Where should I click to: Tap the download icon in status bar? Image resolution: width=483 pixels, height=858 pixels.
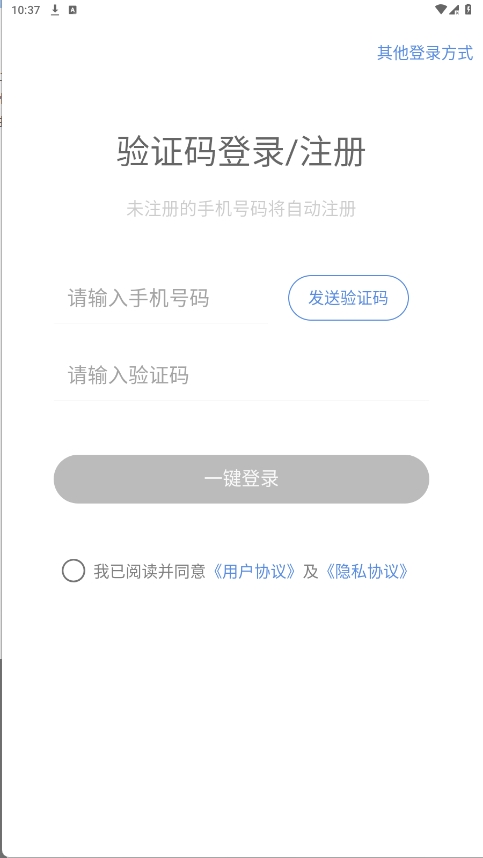pos(55,10)
